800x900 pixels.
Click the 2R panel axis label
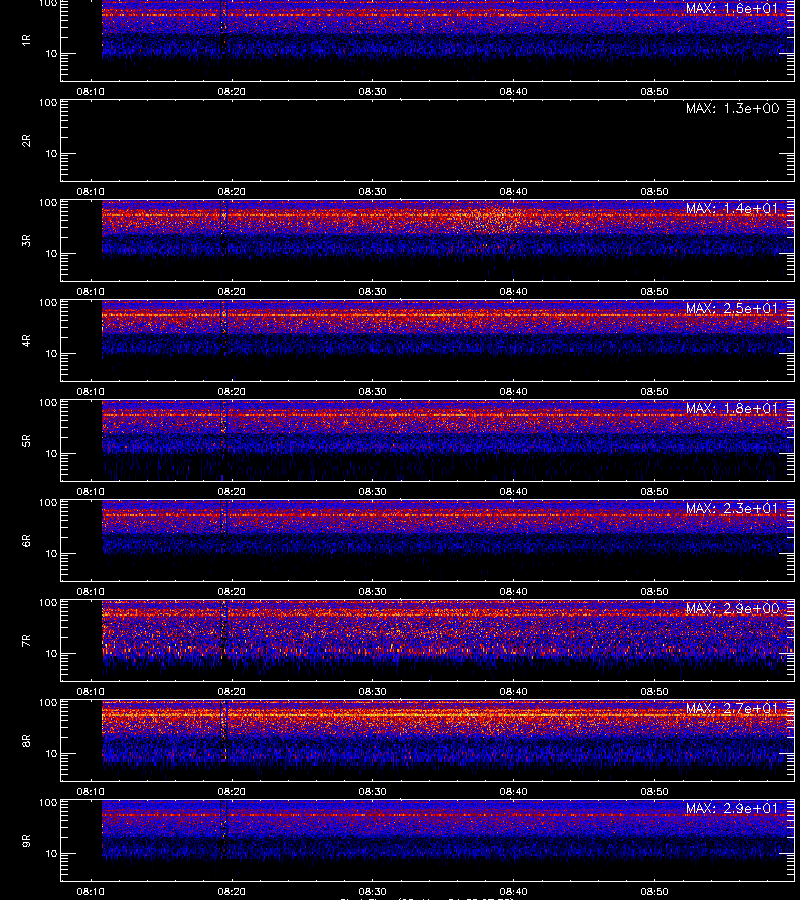26,141
